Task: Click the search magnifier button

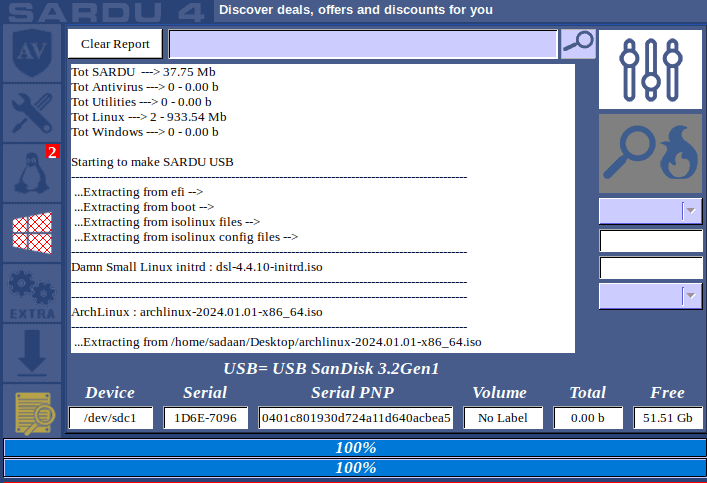Action: coord(578,44)
